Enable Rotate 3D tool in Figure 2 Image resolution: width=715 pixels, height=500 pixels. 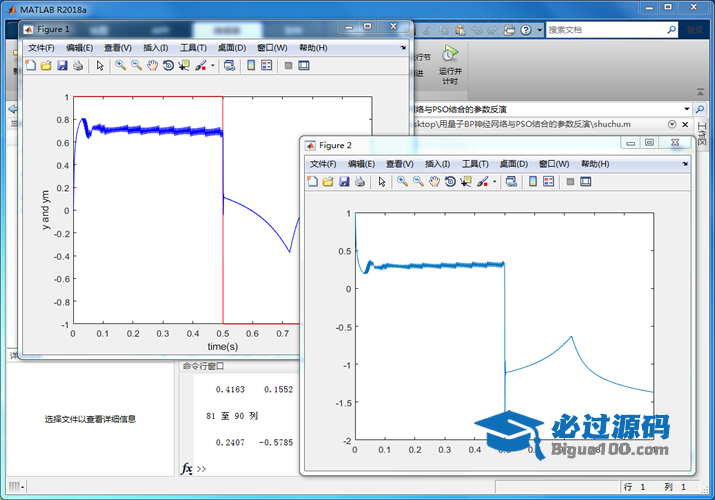coord(450,182)
